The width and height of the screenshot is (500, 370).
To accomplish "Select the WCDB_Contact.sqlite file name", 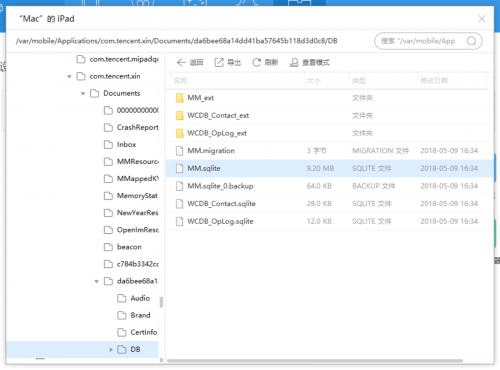I will coord(221,204).
